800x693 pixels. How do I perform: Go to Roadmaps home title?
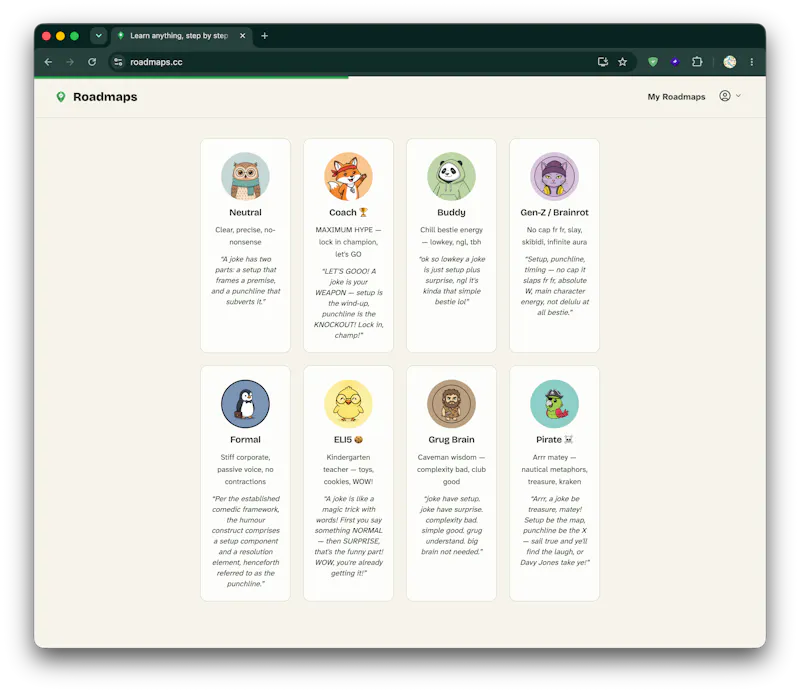coord(105,96)
